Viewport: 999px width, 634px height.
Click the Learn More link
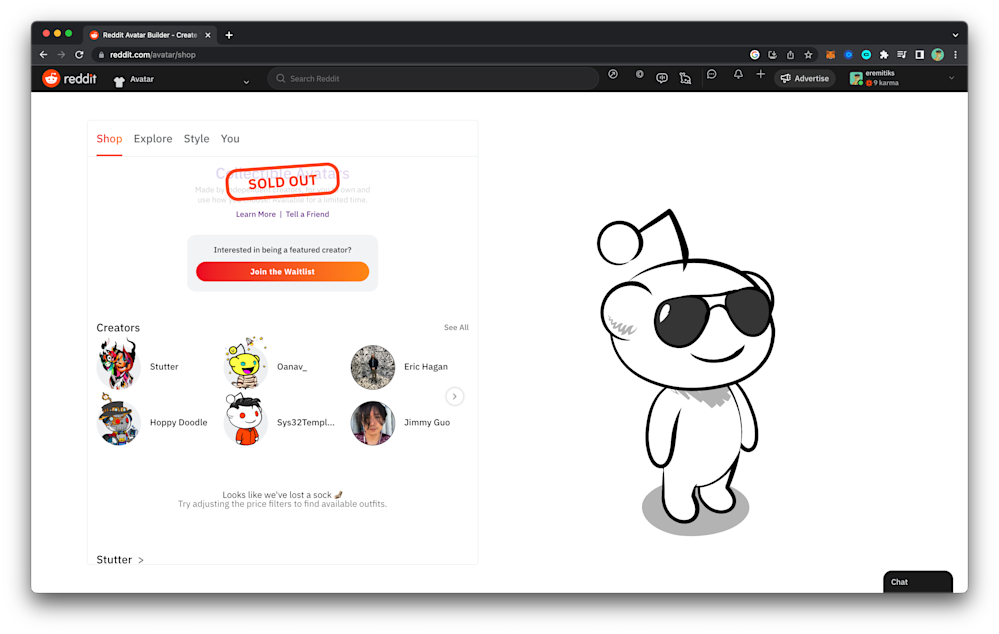point(255,214)
